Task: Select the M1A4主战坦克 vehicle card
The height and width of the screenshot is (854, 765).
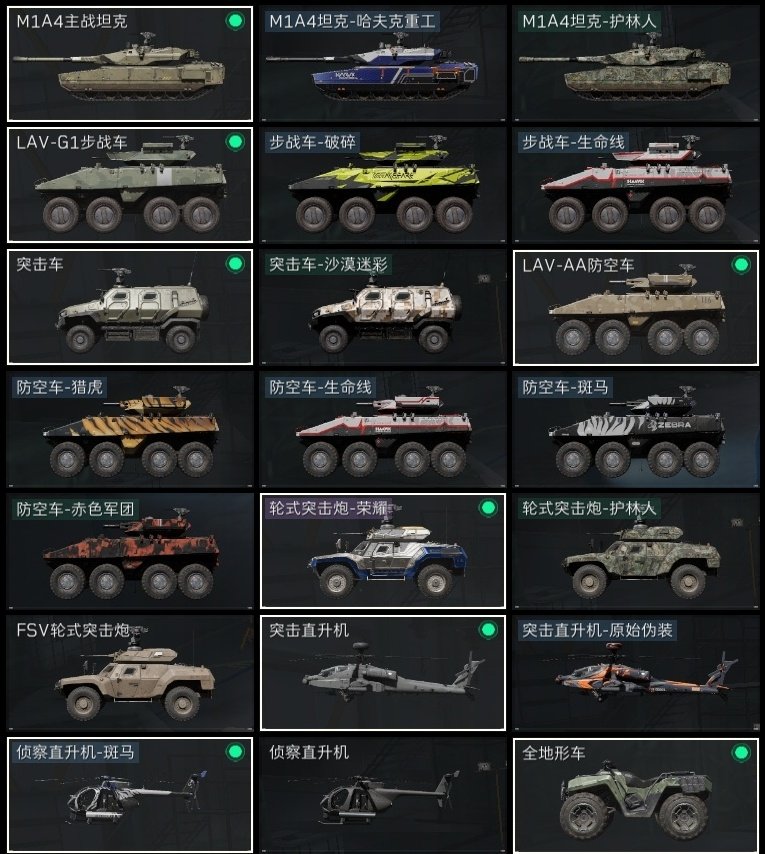Action: click(x=130, y=64)
